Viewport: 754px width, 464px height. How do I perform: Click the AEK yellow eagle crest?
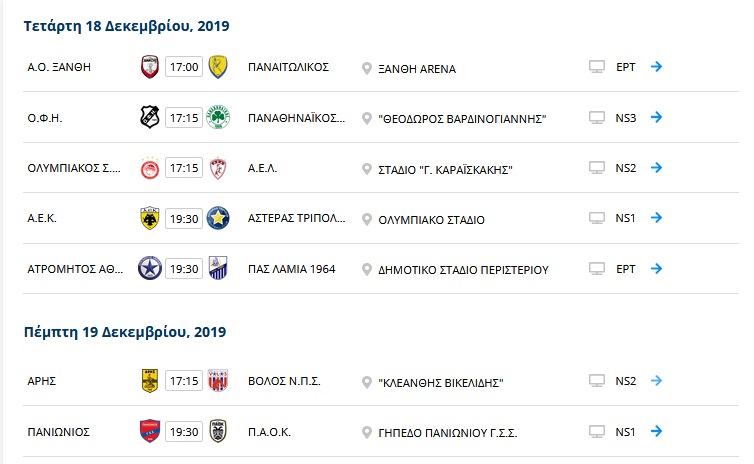click(150, 218)
